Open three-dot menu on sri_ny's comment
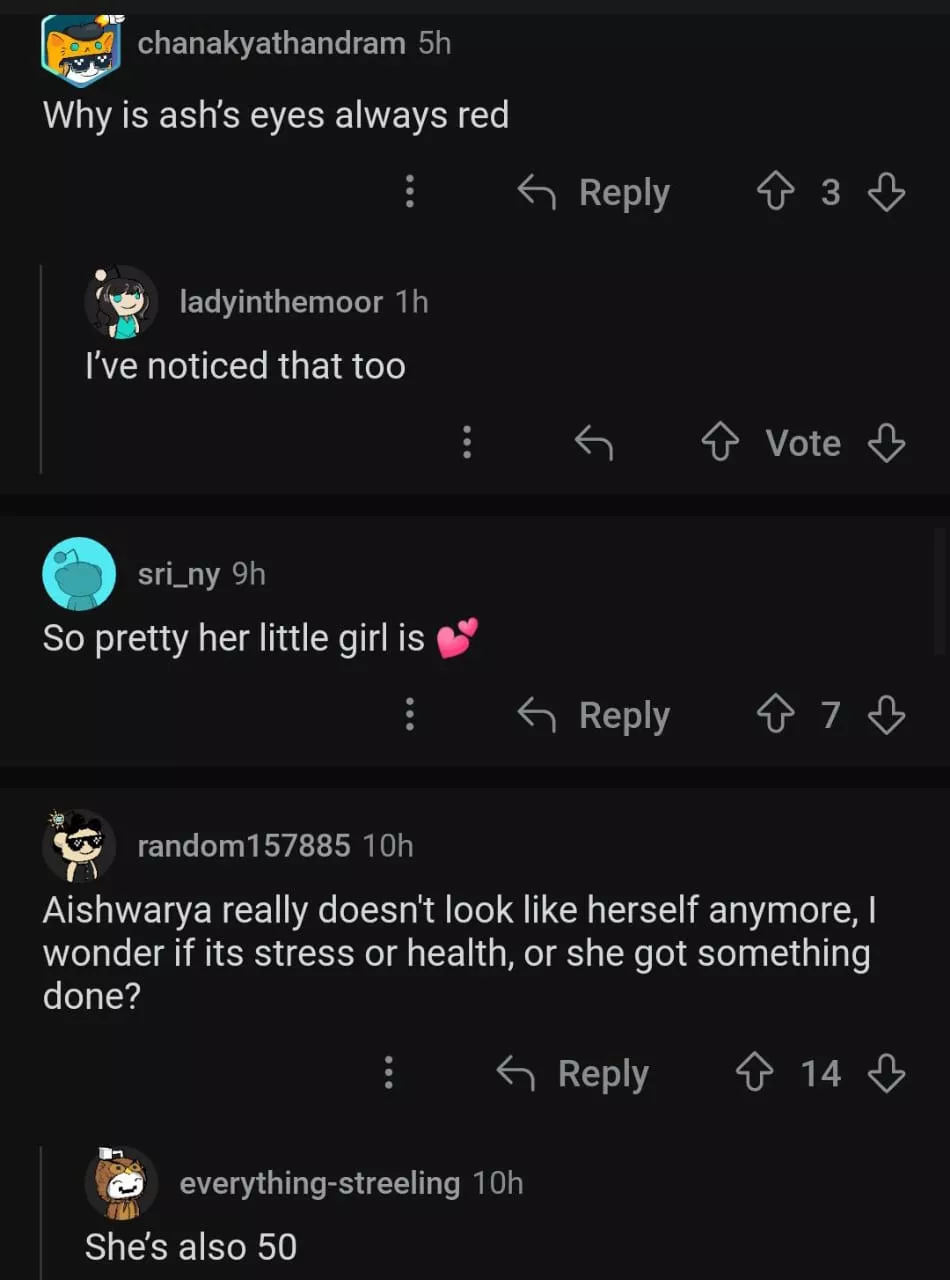The image size is (950, 1280). coord(409,715)
